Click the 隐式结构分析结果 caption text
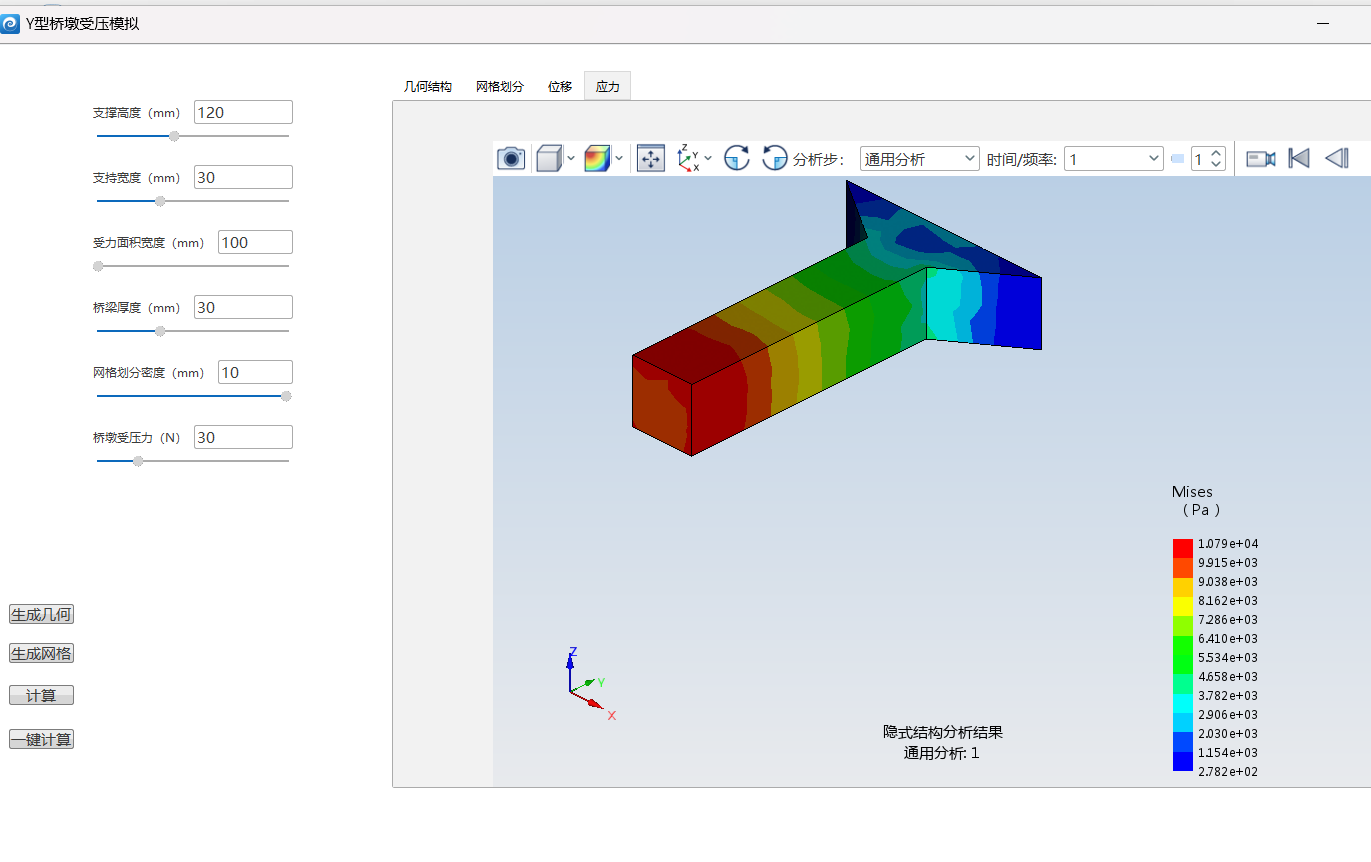 942,732
